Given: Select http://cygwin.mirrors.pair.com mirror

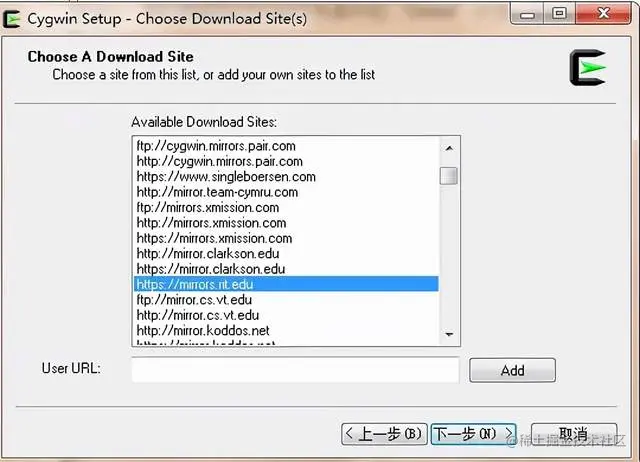Looking at the screenshot, I should pyautogui.click(x=286, y=161).
